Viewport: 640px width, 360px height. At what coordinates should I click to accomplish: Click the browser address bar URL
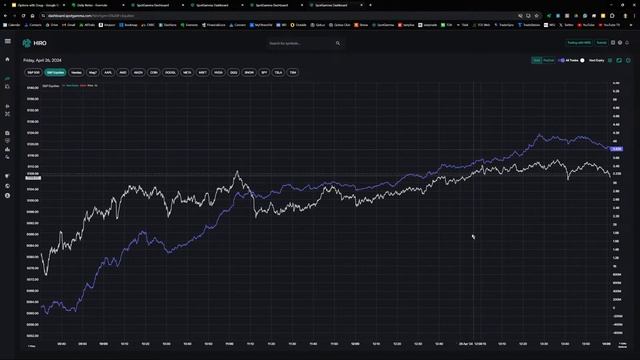pyautogui.click(x=90, y=16)
